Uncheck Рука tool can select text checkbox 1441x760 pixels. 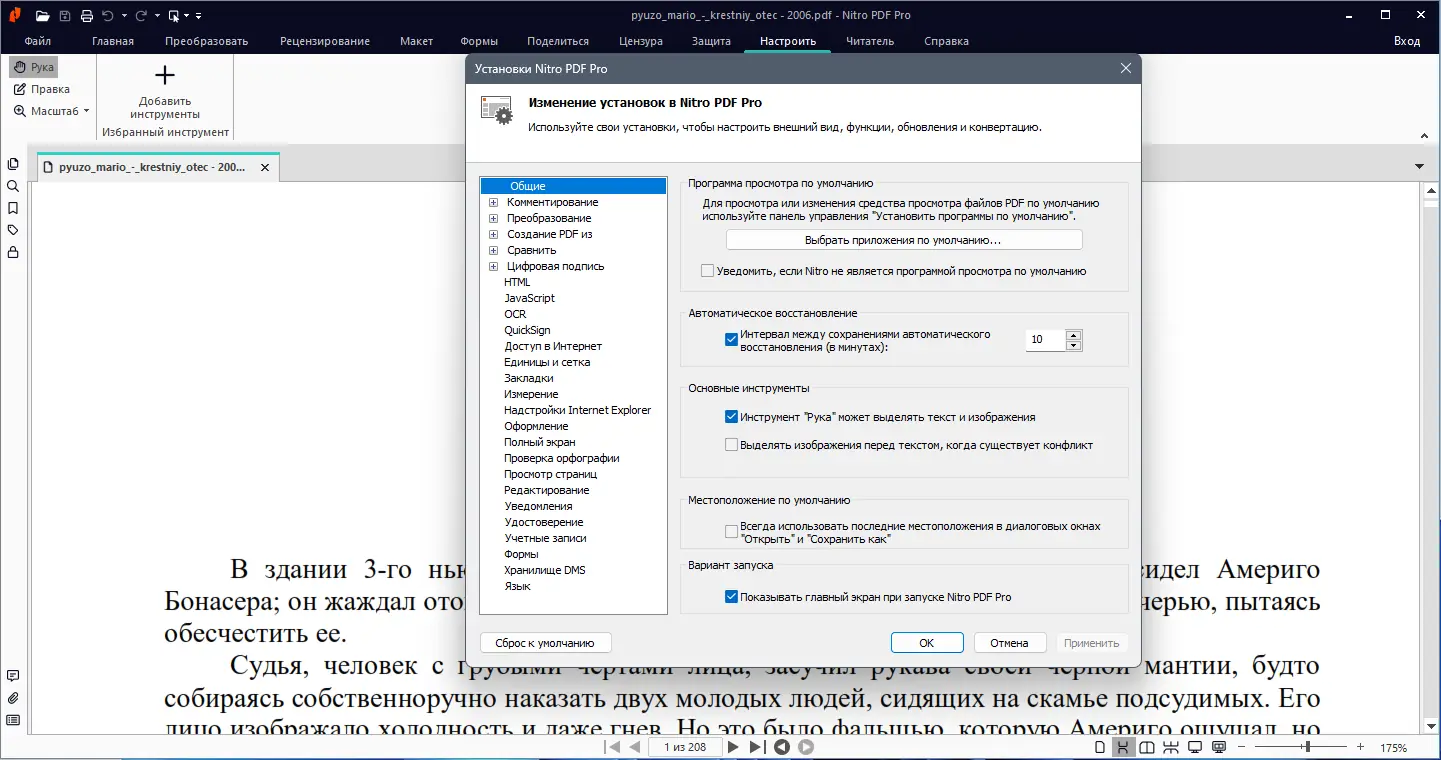pos(732,417)
